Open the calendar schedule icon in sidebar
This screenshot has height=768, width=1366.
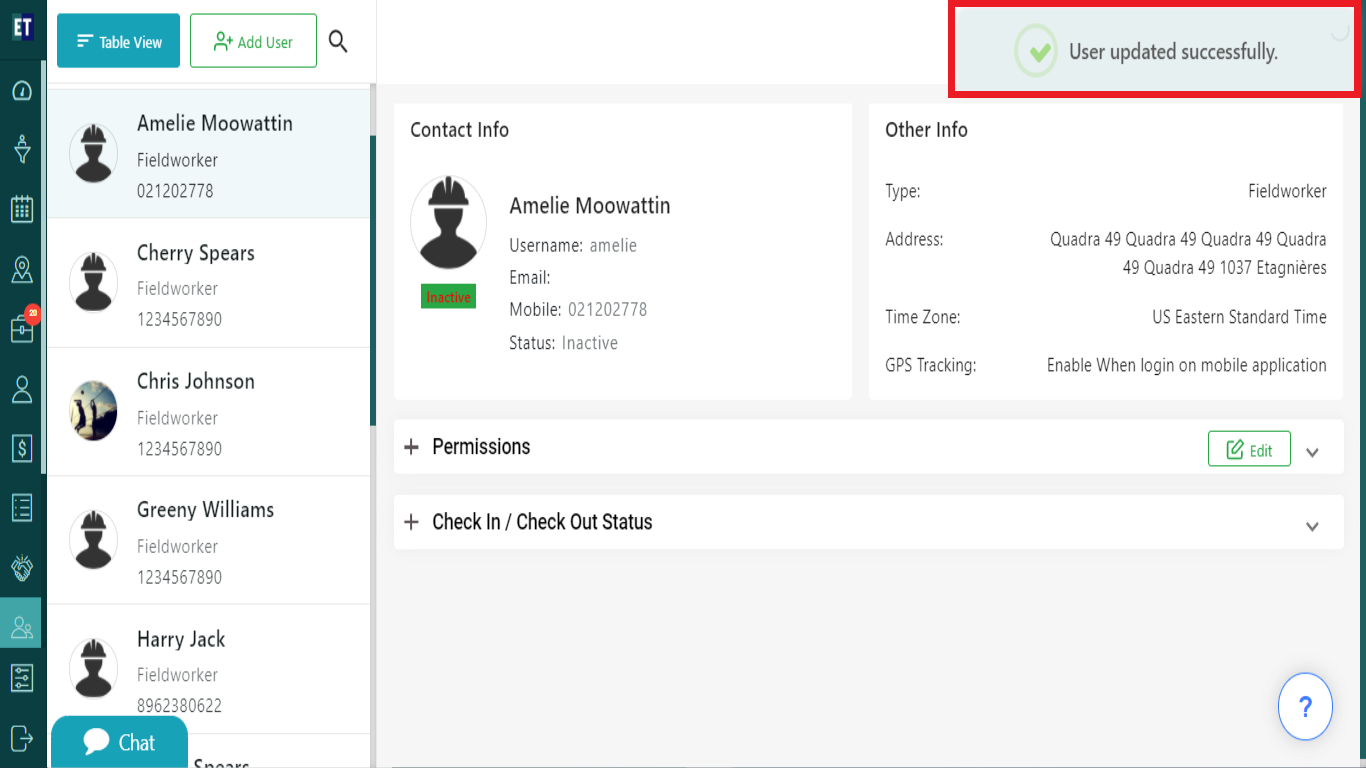click(x=22, y=209)
